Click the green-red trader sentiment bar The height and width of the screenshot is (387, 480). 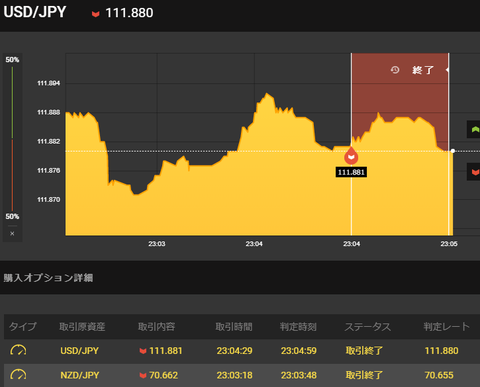(x=12, y=138)
